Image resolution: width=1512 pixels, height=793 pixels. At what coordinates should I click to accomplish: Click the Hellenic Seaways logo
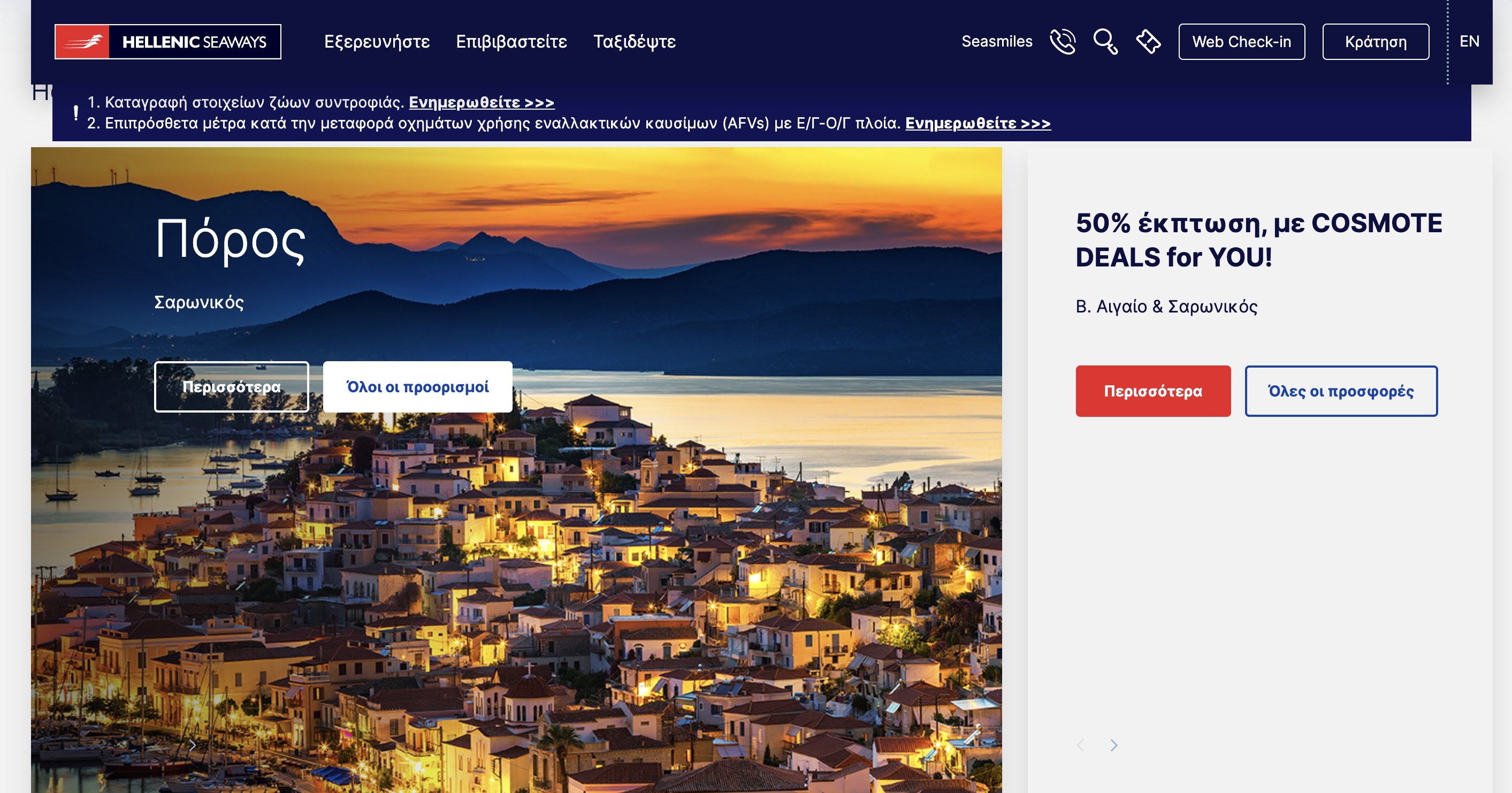click(168, 42)
